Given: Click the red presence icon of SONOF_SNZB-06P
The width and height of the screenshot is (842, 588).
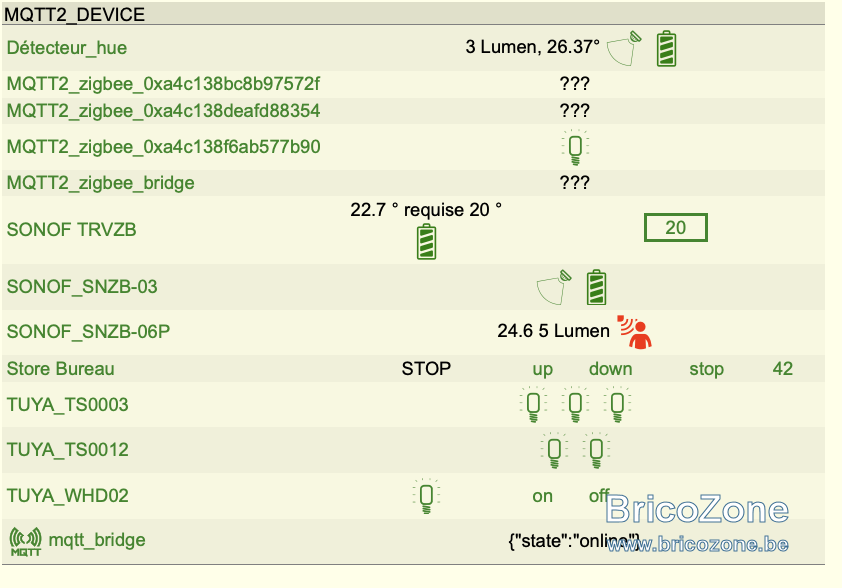Looking at the screenshot, I should tap(634, 332).
